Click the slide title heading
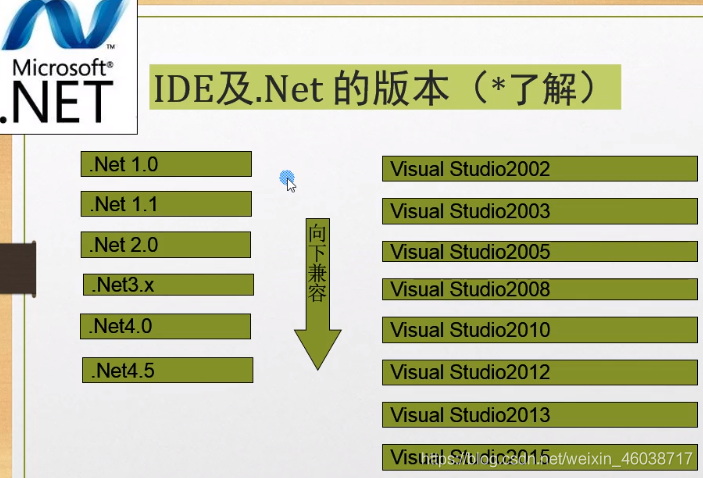This screenshot has height=478, width=703. pyautogui.click(x=385, y=87)
